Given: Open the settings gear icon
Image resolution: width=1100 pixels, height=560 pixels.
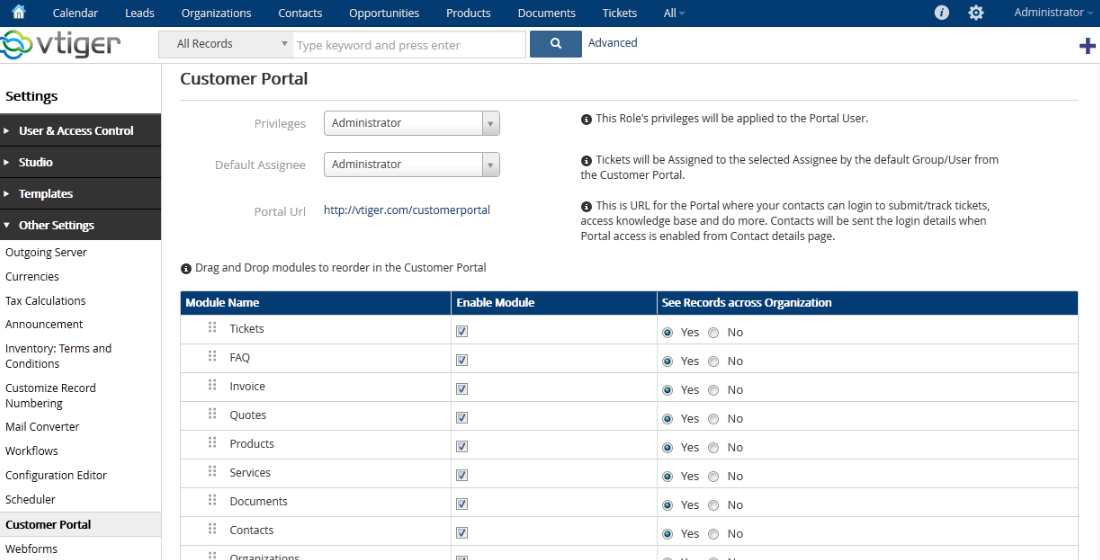Looking at the screenshot, I should pyautogui.click(x=976, y=13).
